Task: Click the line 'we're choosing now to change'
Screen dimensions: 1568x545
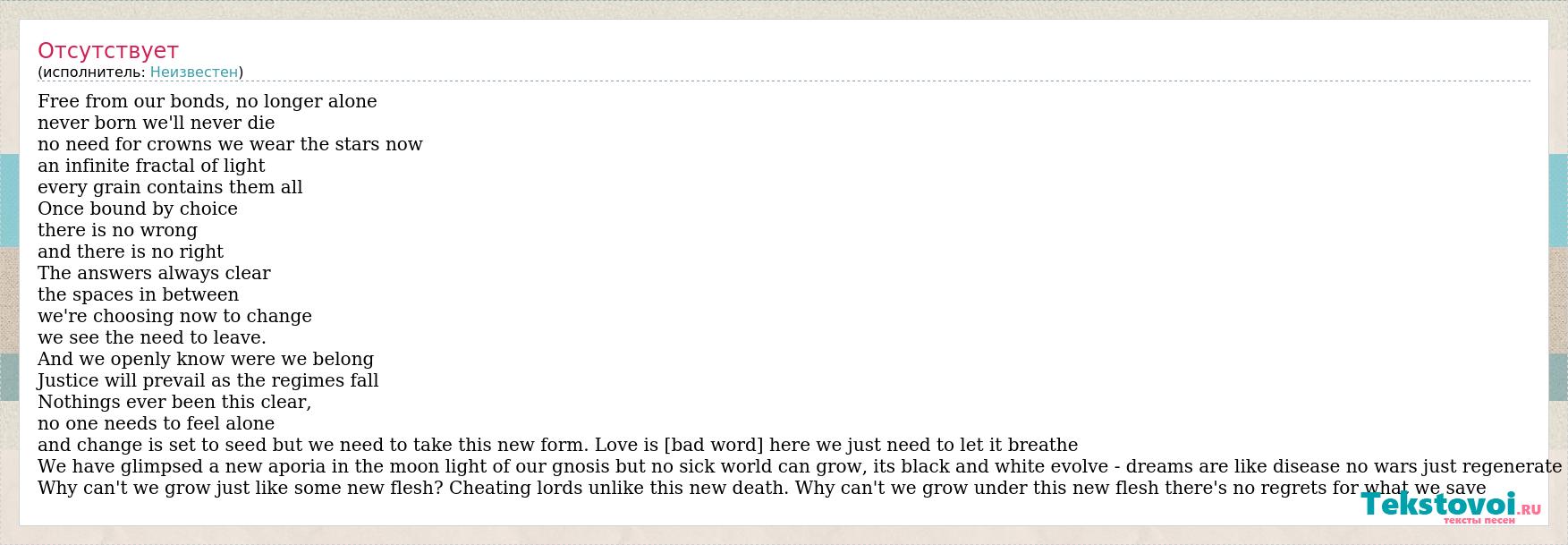Action: coord(175,316)
